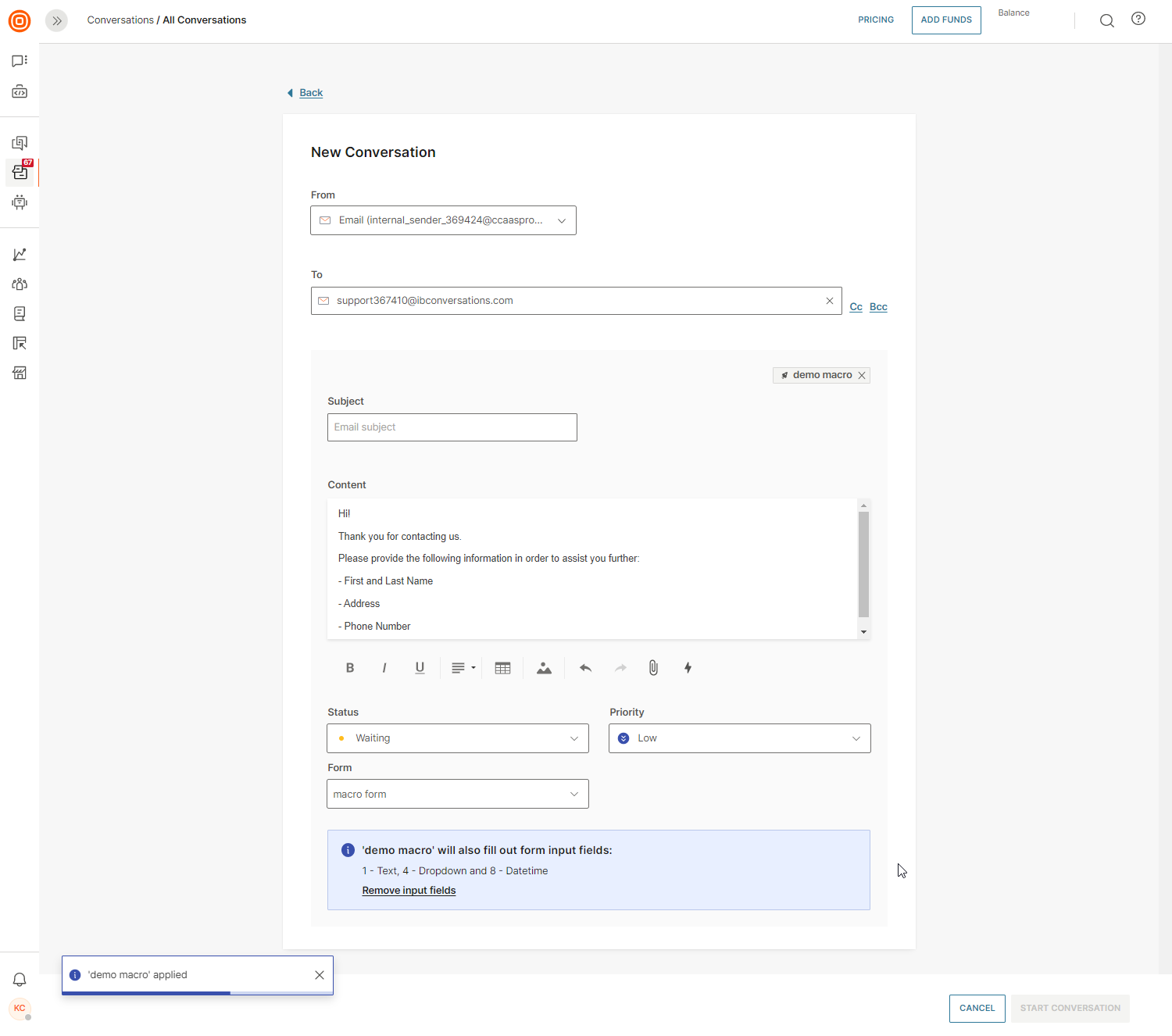
Task: Open the search icon in header
Action: point(1106,20)
